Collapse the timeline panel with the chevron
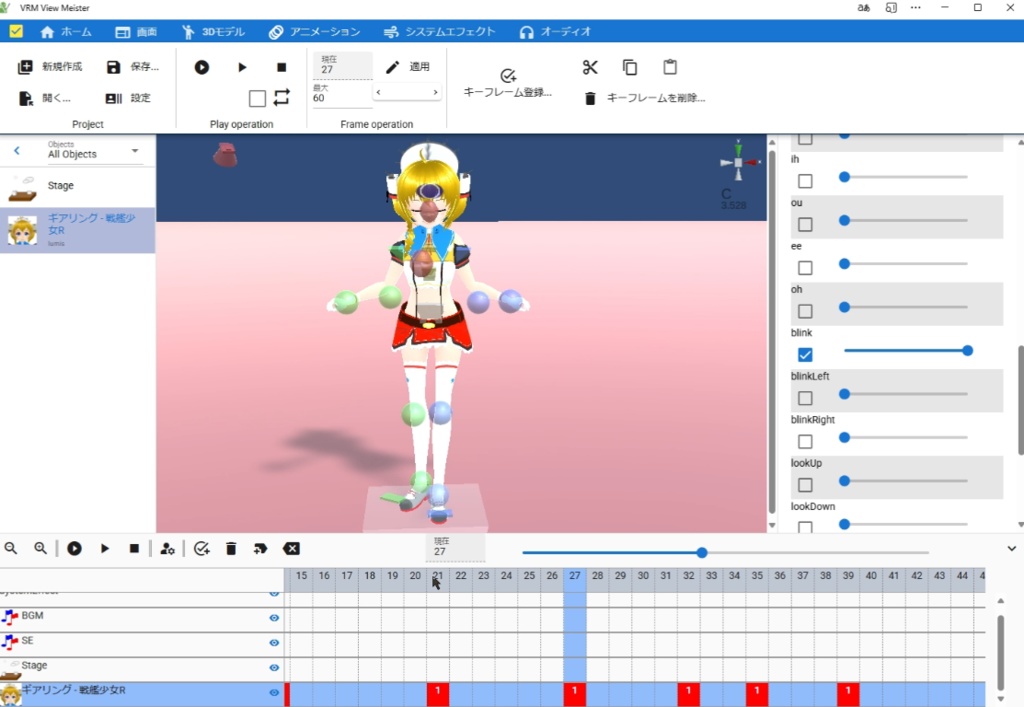The height and width of the screenshot is (707, 1024). 1012,549
